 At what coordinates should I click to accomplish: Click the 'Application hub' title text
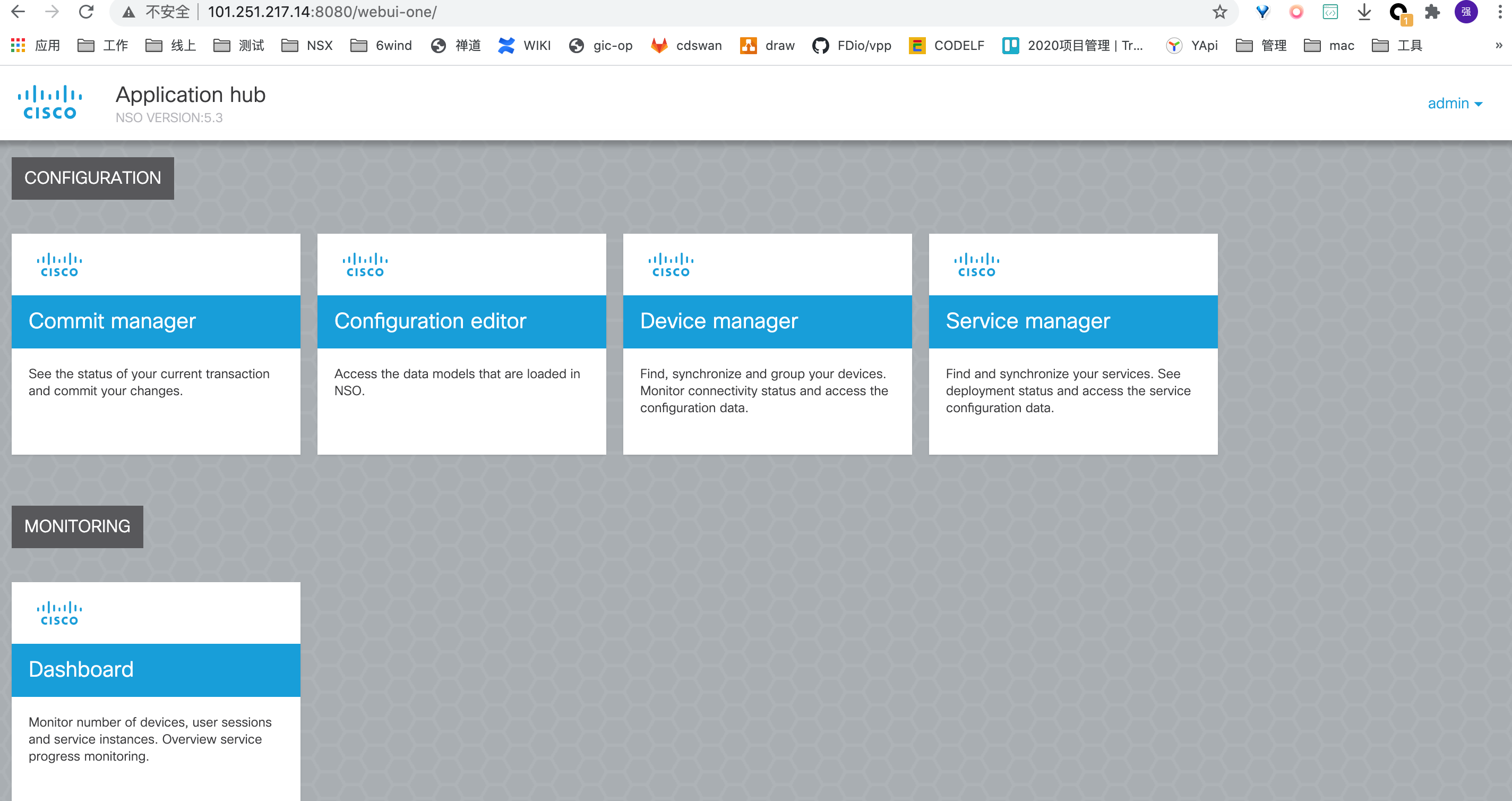(191, 95)
